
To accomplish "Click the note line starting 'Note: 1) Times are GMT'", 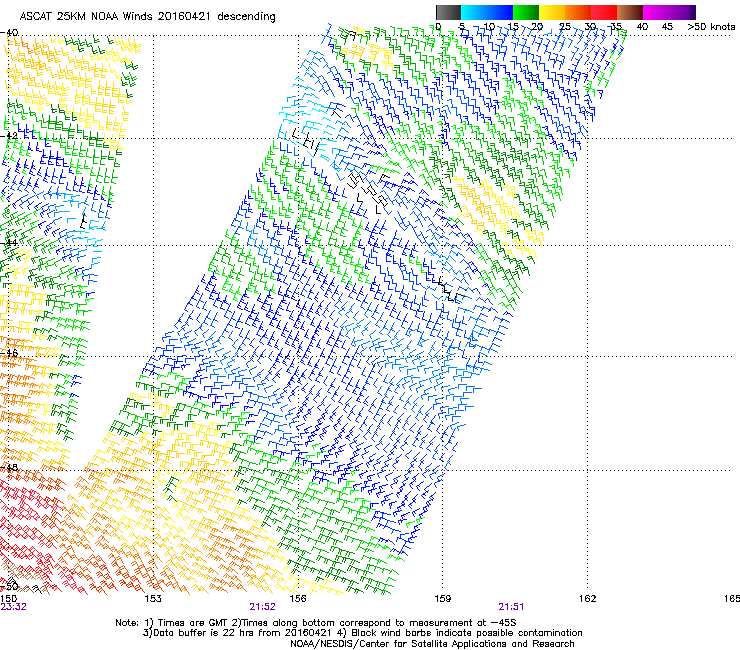I will 316,623.
